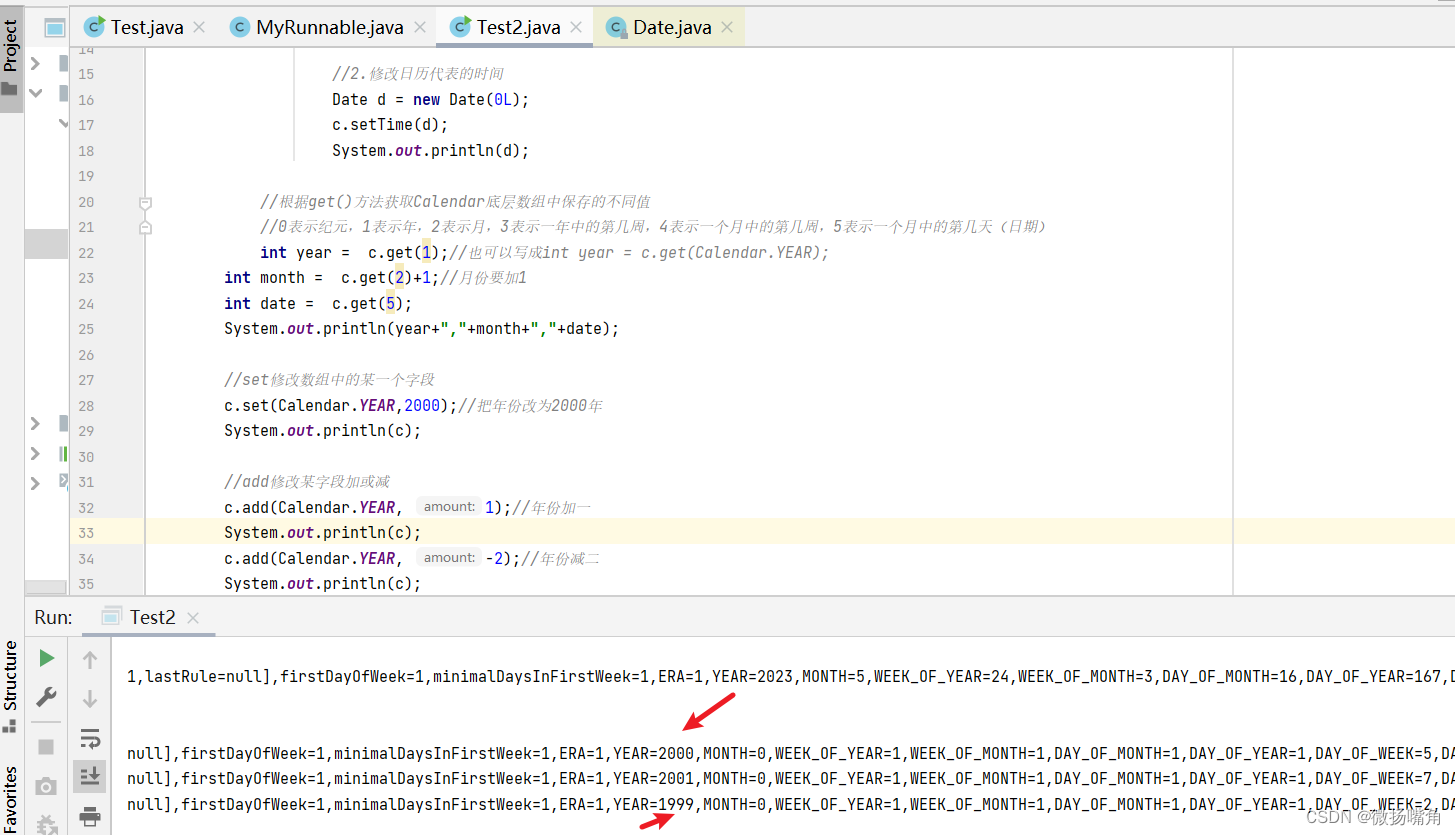Click the amount: hint on line 34
This screenshot has width=1455, height=835.
(x=448, y=558)
